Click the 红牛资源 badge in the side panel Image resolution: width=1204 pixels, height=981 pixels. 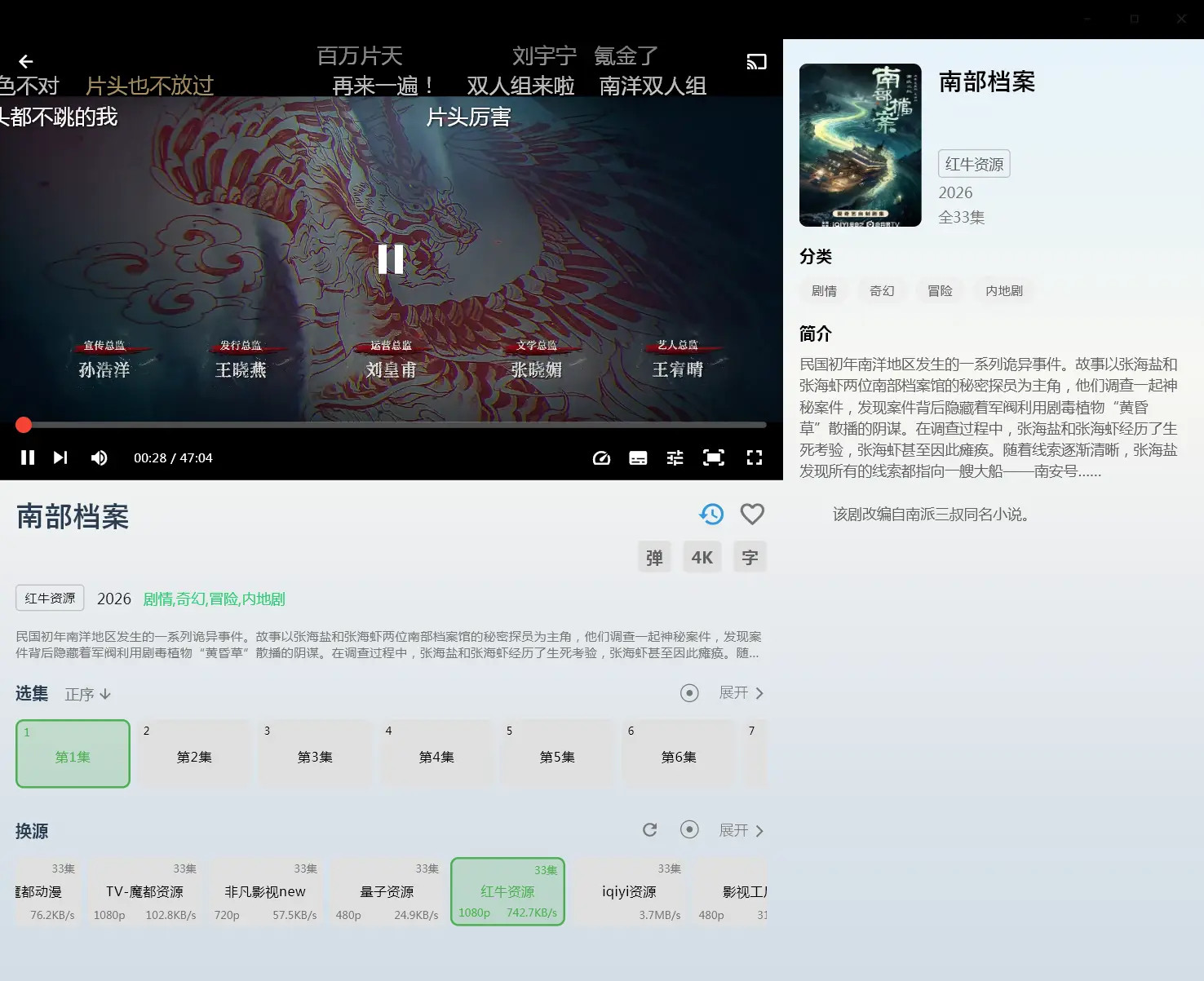[974, 164]
